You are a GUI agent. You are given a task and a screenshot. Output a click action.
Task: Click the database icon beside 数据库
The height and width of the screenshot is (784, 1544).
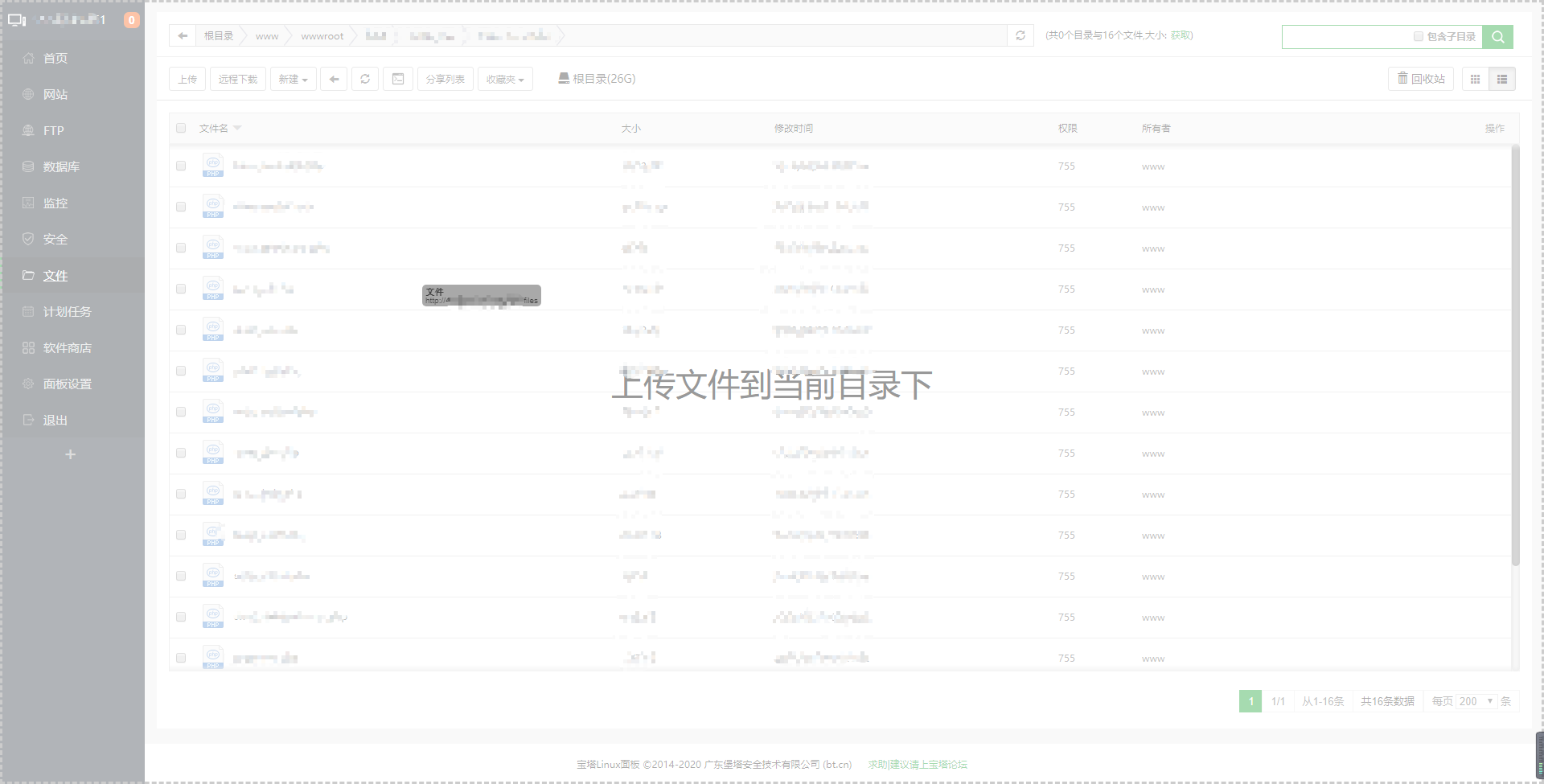(28, 166)
